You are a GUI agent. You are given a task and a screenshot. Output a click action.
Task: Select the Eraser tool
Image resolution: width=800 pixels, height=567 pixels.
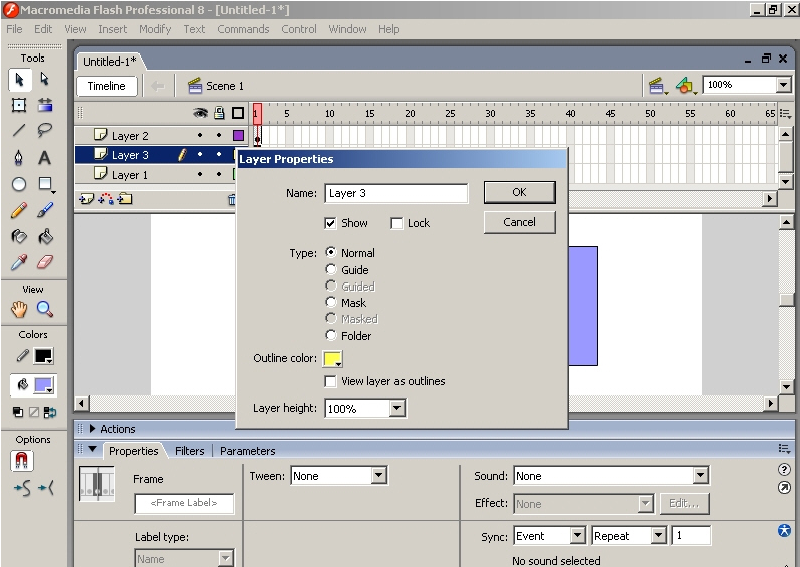45,262
